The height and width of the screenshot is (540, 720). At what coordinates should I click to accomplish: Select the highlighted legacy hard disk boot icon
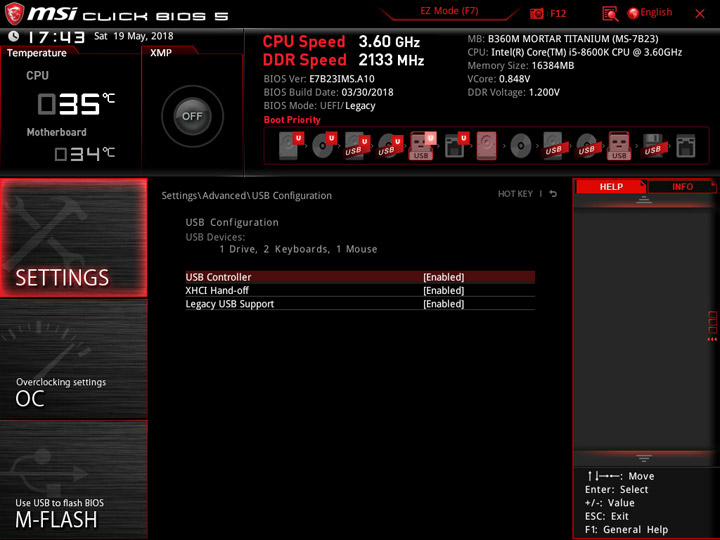(487, 146)
